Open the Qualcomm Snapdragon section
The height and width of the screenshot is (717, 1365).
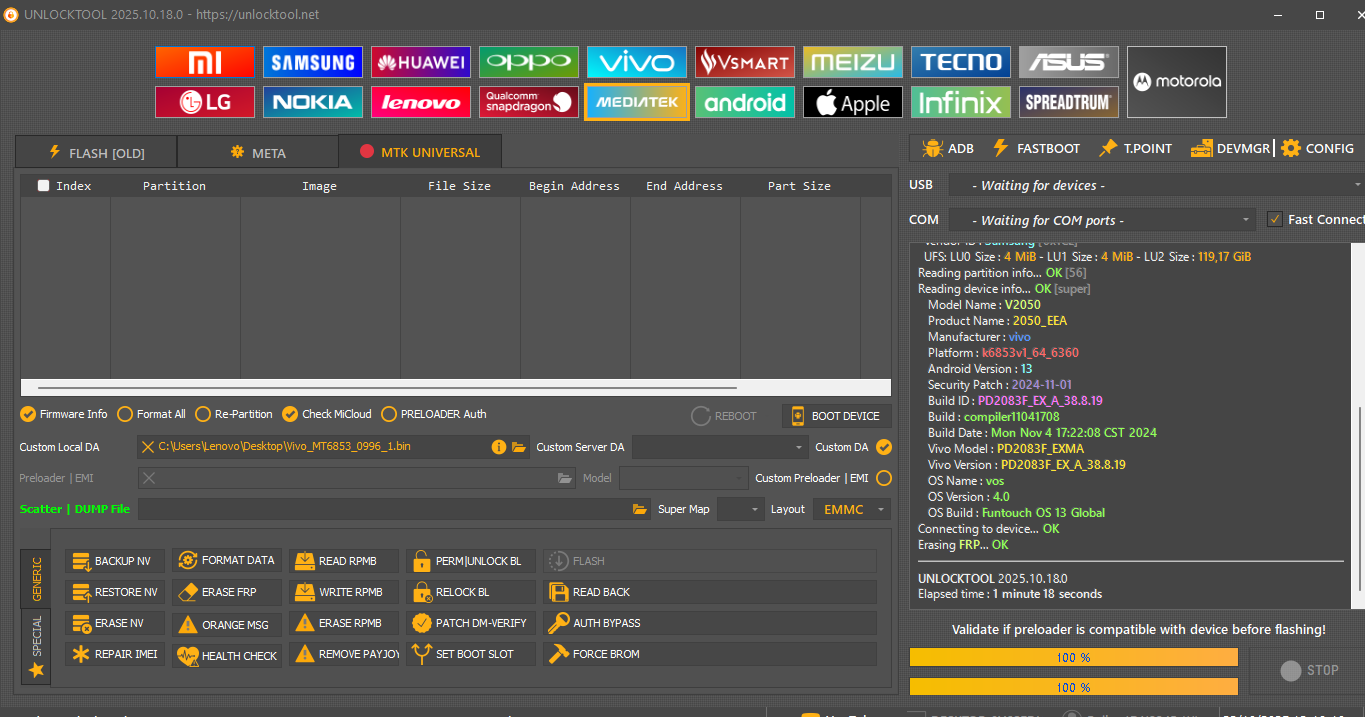[x=529, y=102]
